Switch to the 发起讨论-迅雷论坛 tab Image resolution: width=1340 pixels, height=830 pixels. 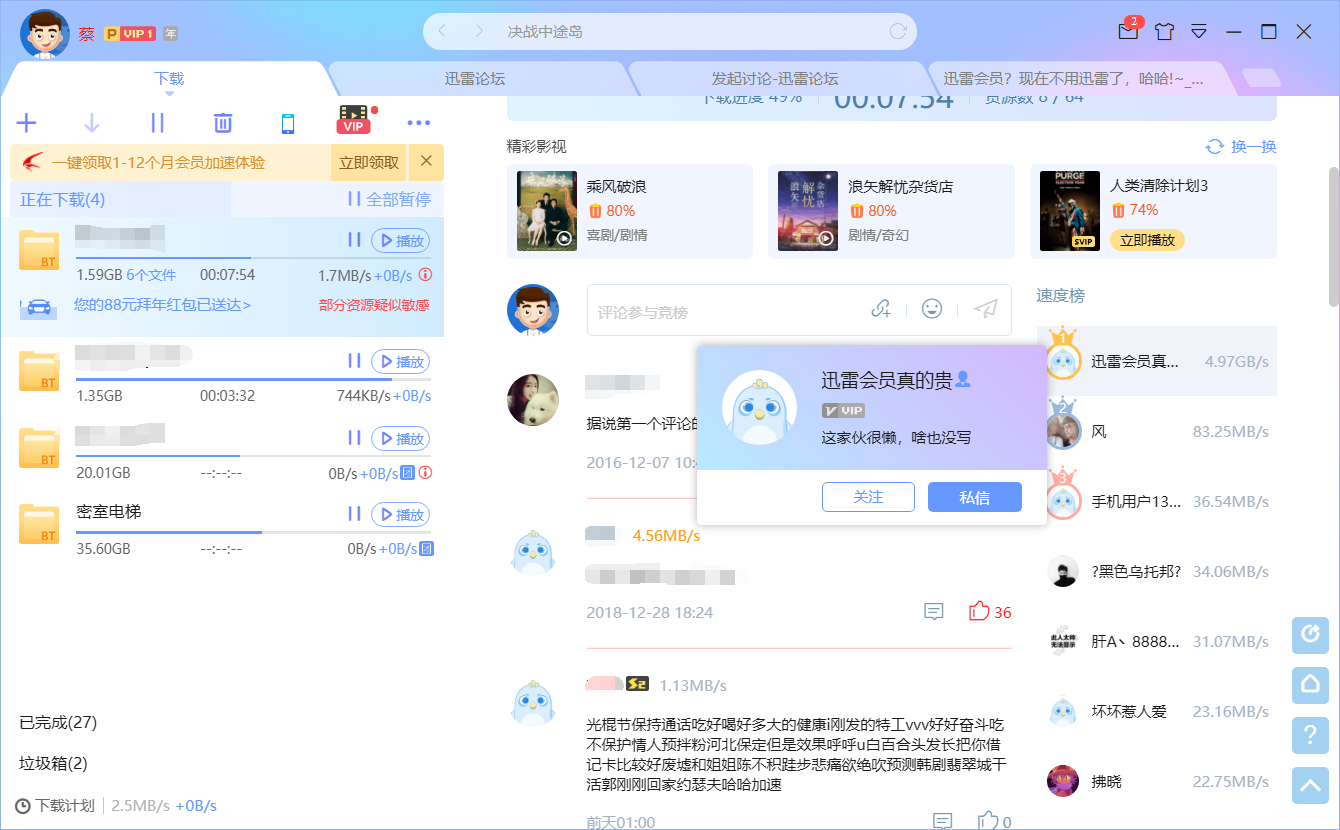tap(775, 79)
